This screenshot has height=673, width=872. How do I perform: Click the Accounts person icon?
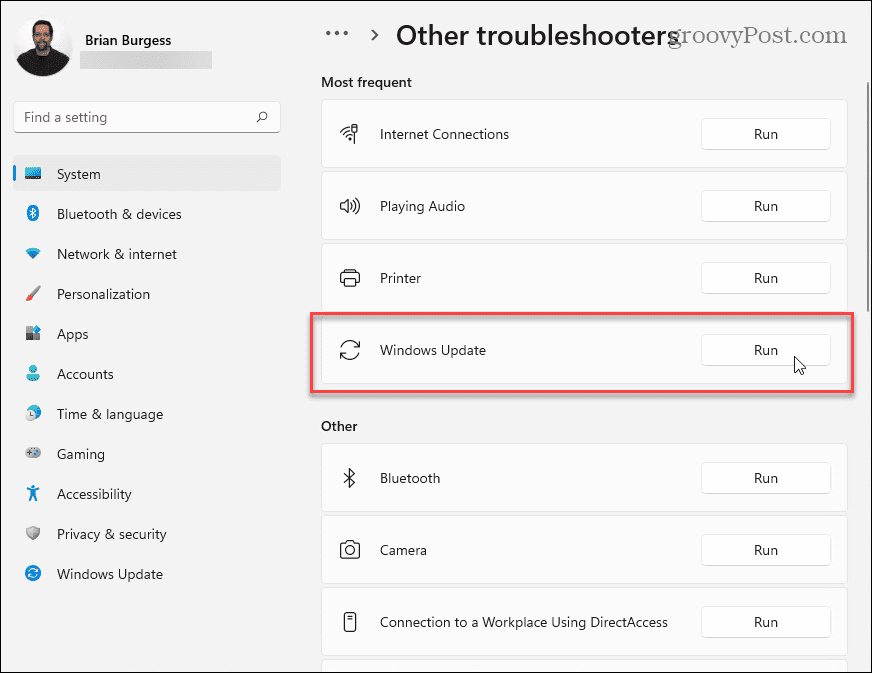(x=33, y=374)
